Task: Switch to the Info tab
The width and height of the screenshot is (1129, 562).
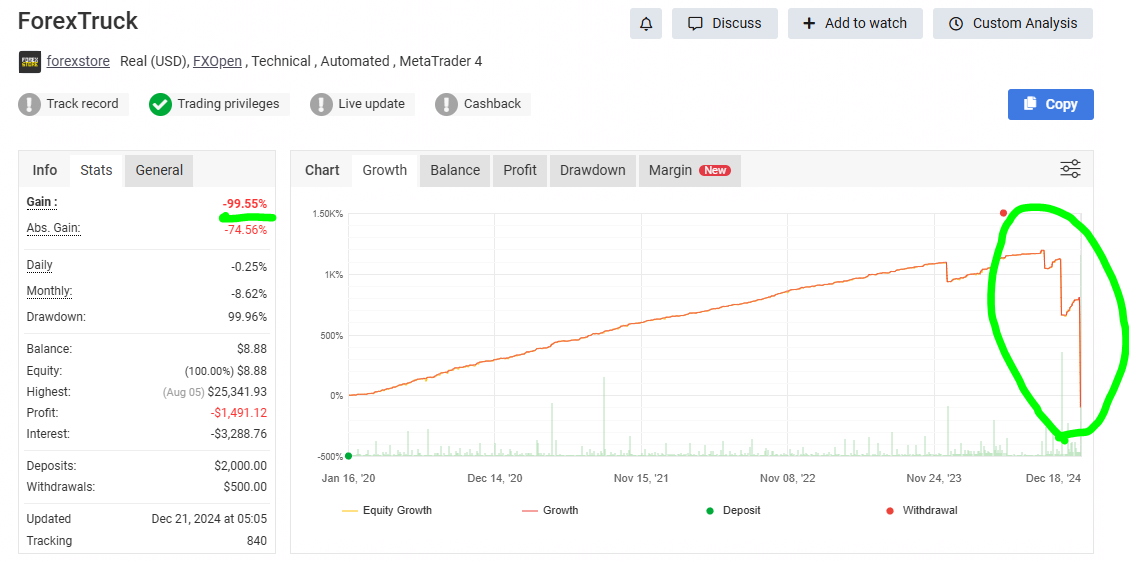Action: [45, 171]
